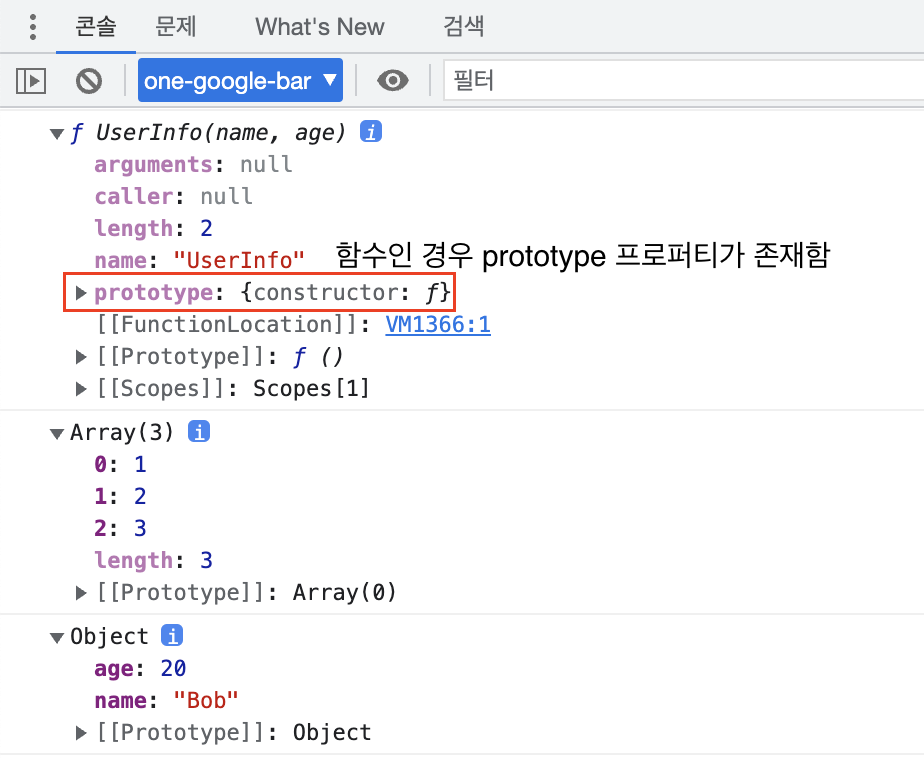
Task: Focus the 필터 filter input field
Action: pos(684,80)
